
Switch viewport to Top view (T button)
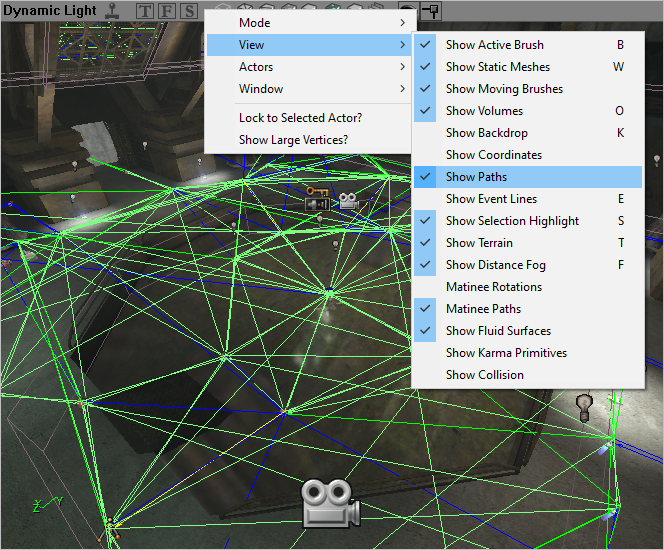(146, 11)
